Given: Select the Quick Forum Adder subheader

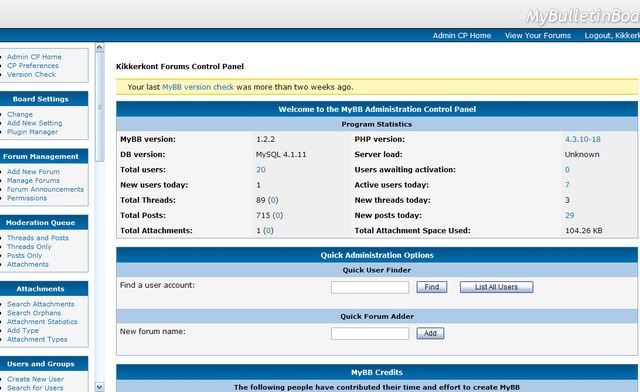Looking at the screenshot, I should pyautogui.click(x=377, y=316).
